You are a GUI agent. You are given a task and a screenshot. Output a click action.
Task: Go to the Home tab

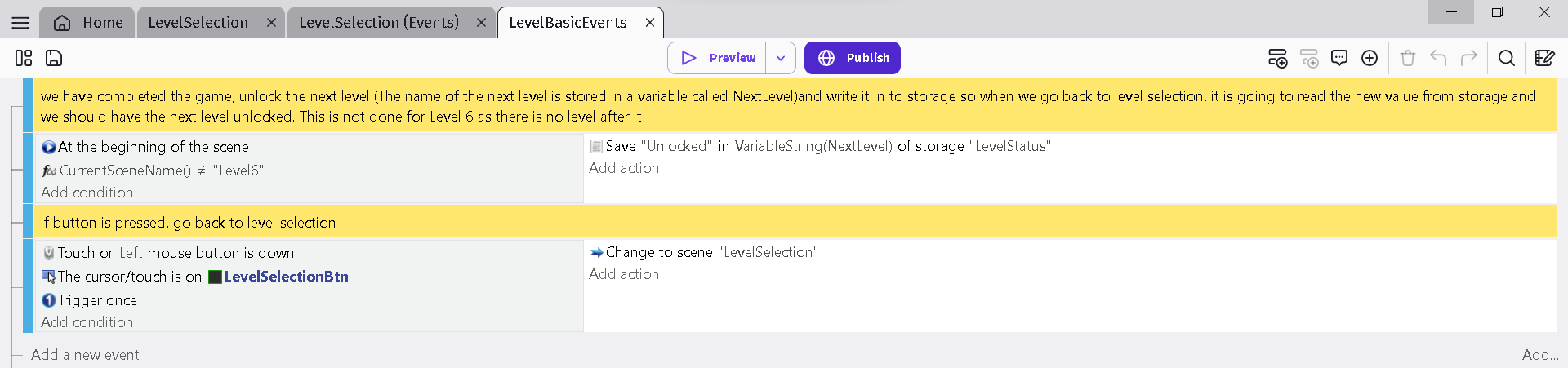[88, 23]
